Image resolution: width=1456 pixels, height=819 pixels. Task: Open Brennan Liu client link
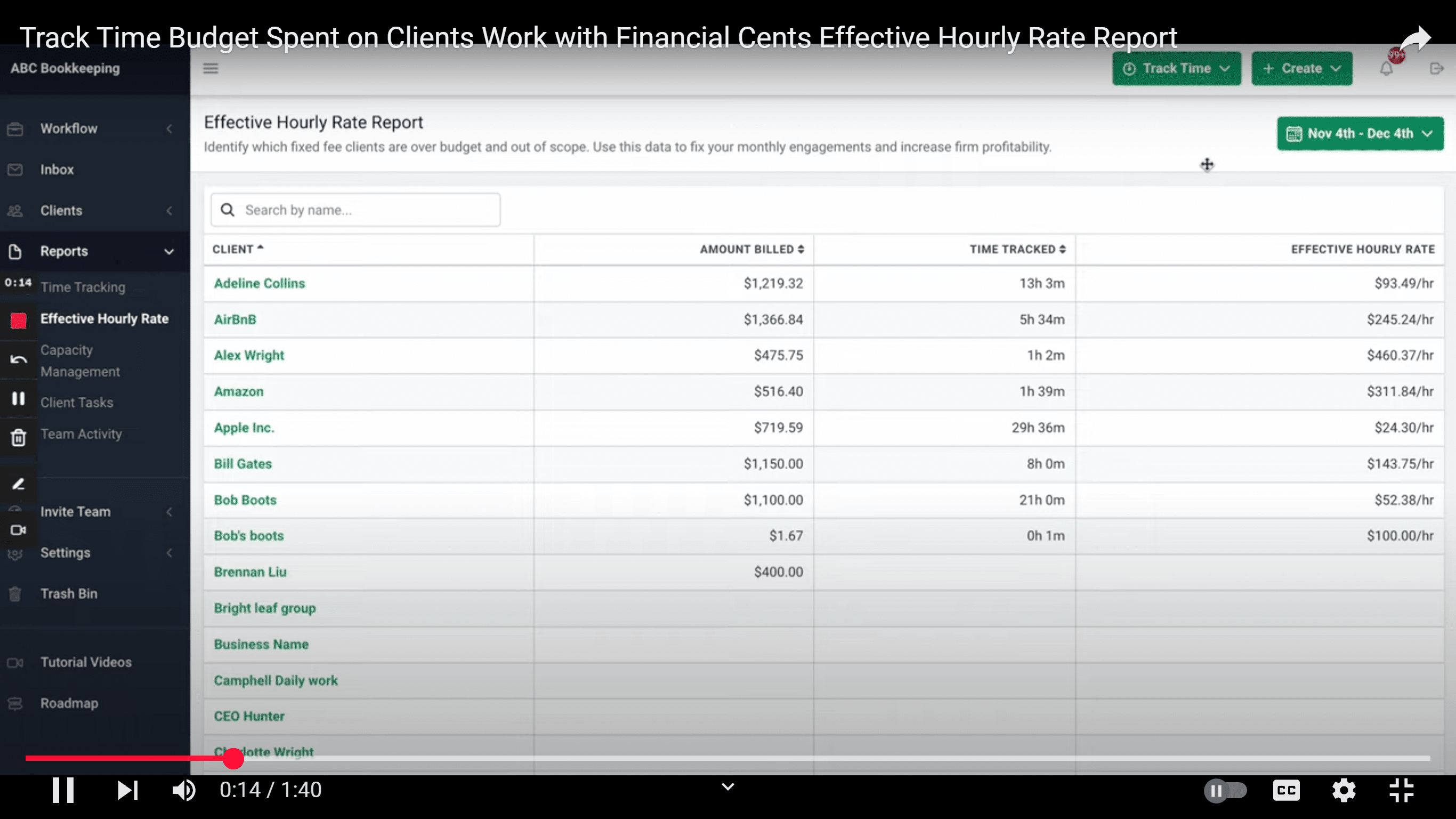click(250, 572)
